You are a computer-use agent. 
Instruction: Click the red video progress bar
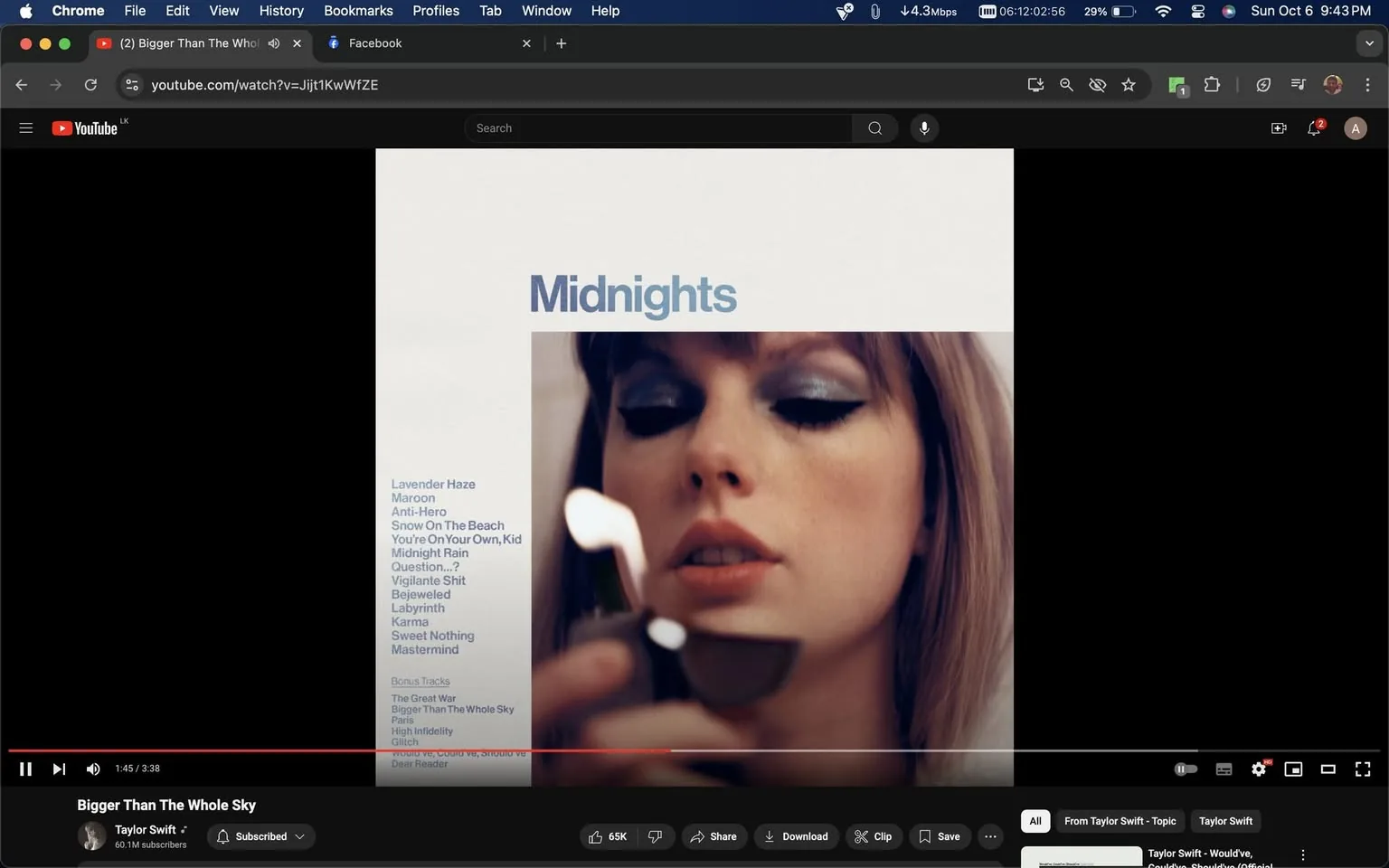click(362, 750)
